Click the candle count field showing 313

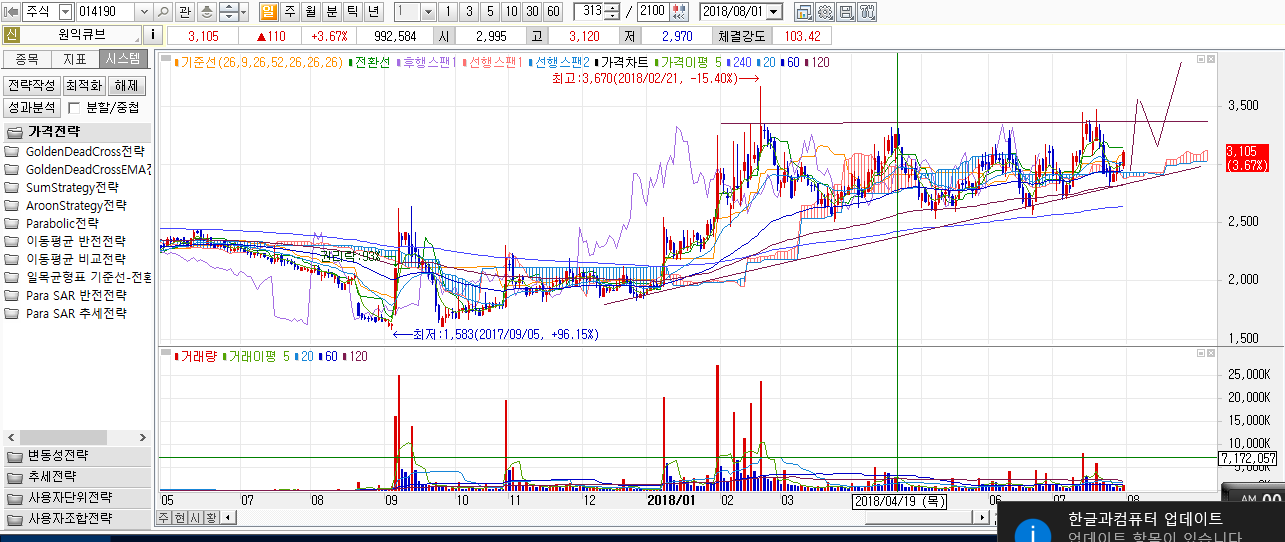(590, 12)
